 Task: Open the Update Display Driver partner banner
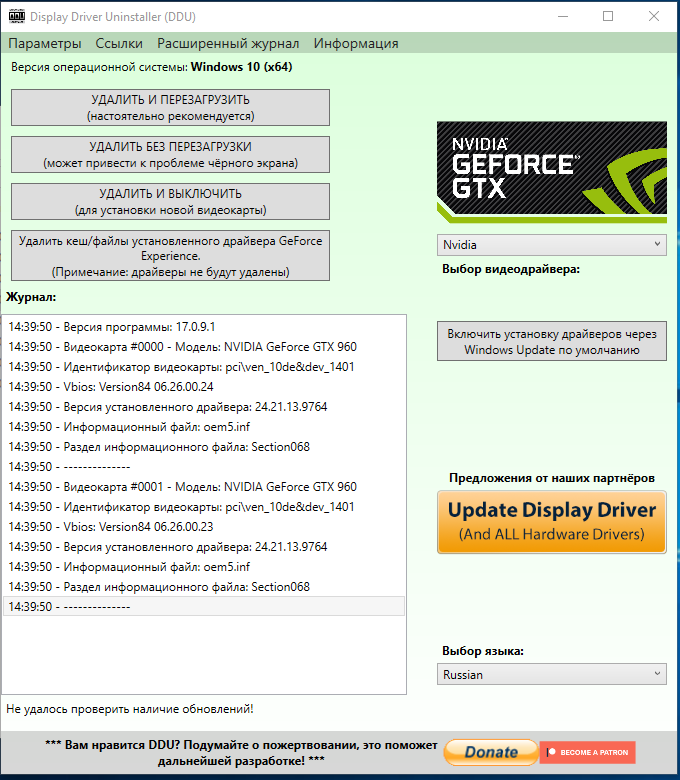[x=552, y=522]
